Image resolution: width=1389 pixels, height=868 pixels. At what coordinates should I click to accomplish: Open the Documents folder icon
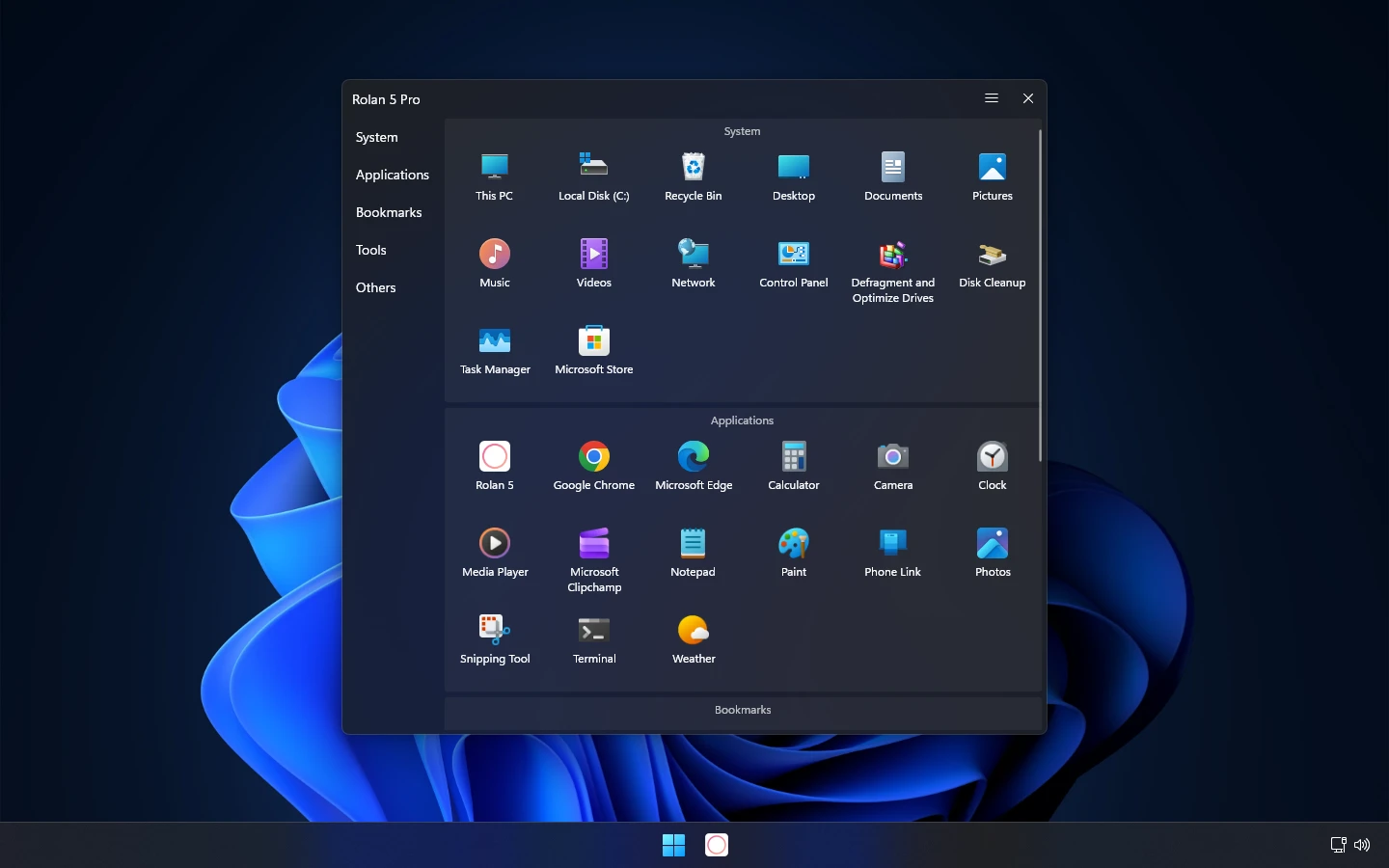point(893,176)
